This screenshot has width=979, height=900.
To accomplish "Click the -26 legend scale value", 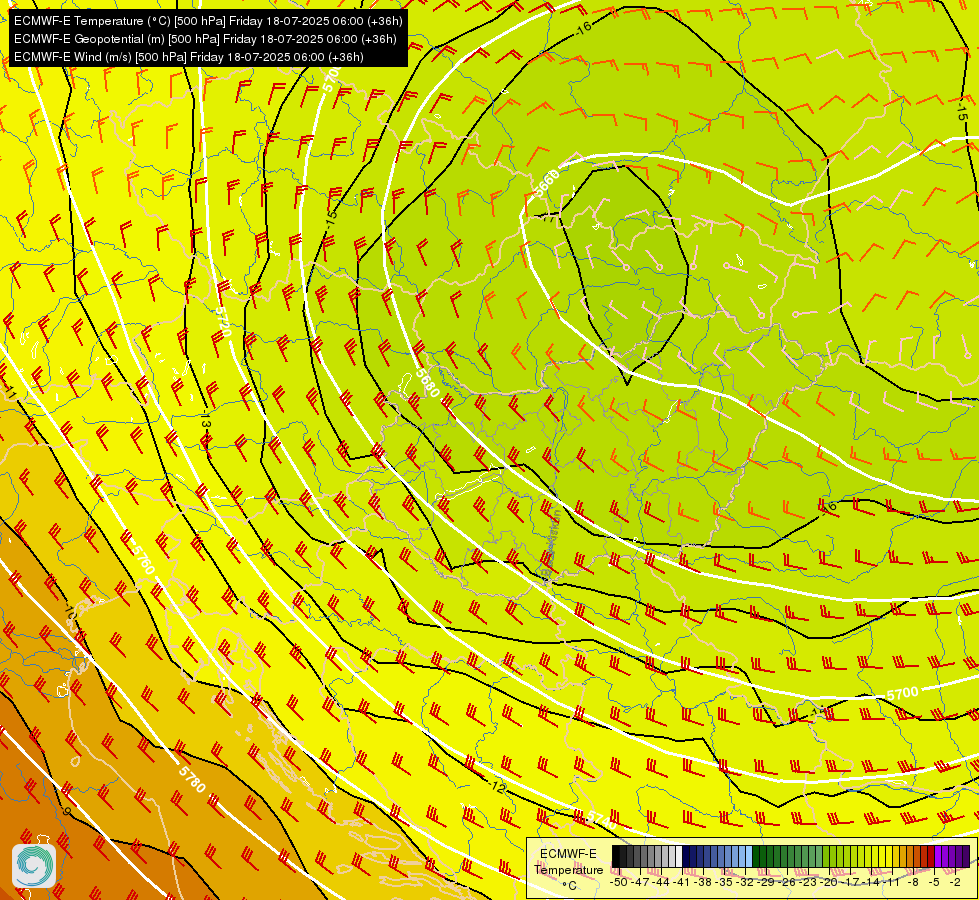I will coord(787,882).
